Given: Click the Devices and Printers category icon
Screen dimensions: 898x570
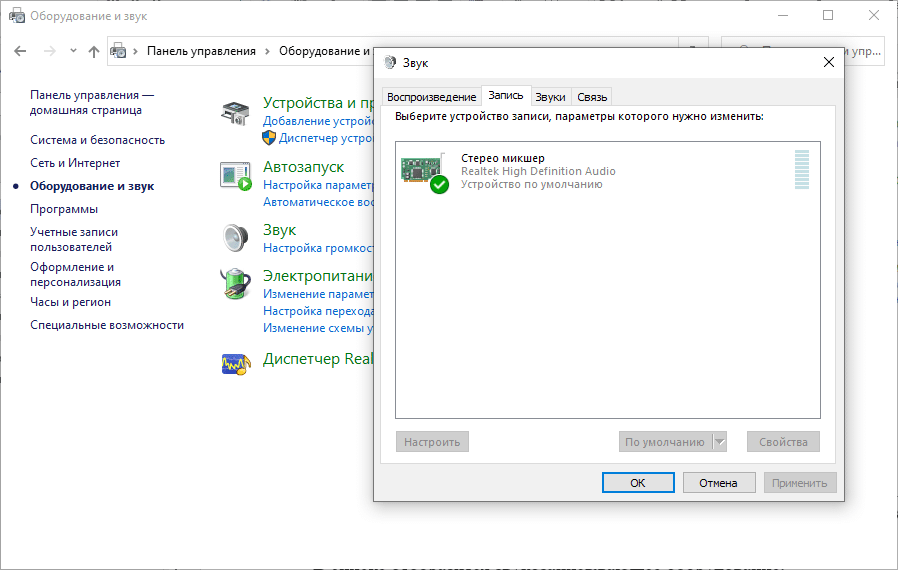Looking at the screenshot, I should click(235, 115).
